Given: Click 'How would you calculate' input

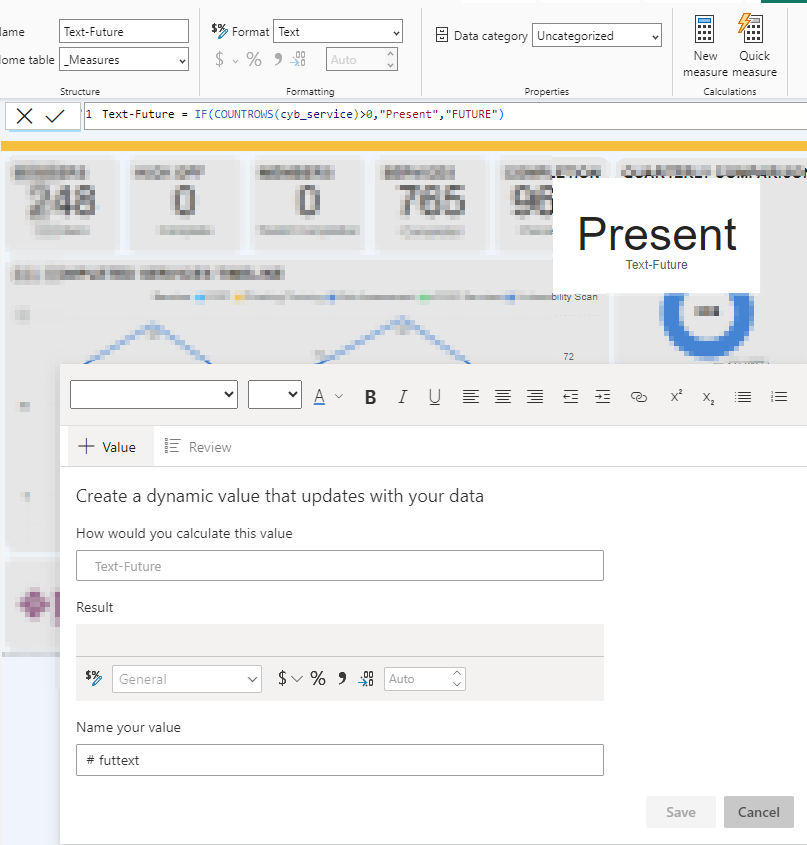Looking at the screenshot, I should pos(340,566).
